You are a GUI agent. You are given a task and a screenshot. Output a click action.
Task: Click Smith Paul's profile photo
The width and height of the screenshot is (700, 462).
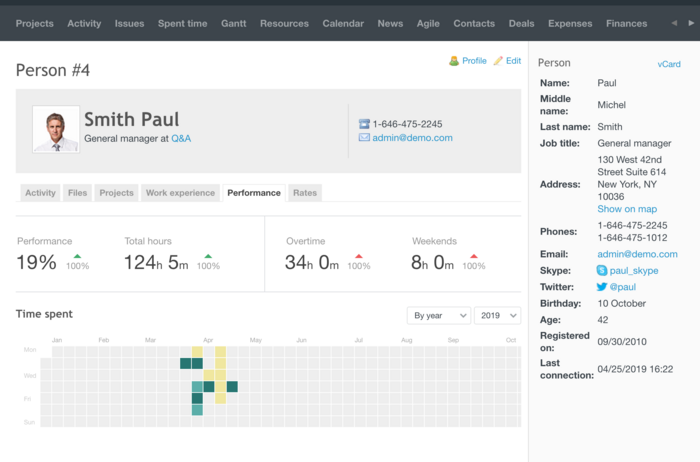coord(56,129)
